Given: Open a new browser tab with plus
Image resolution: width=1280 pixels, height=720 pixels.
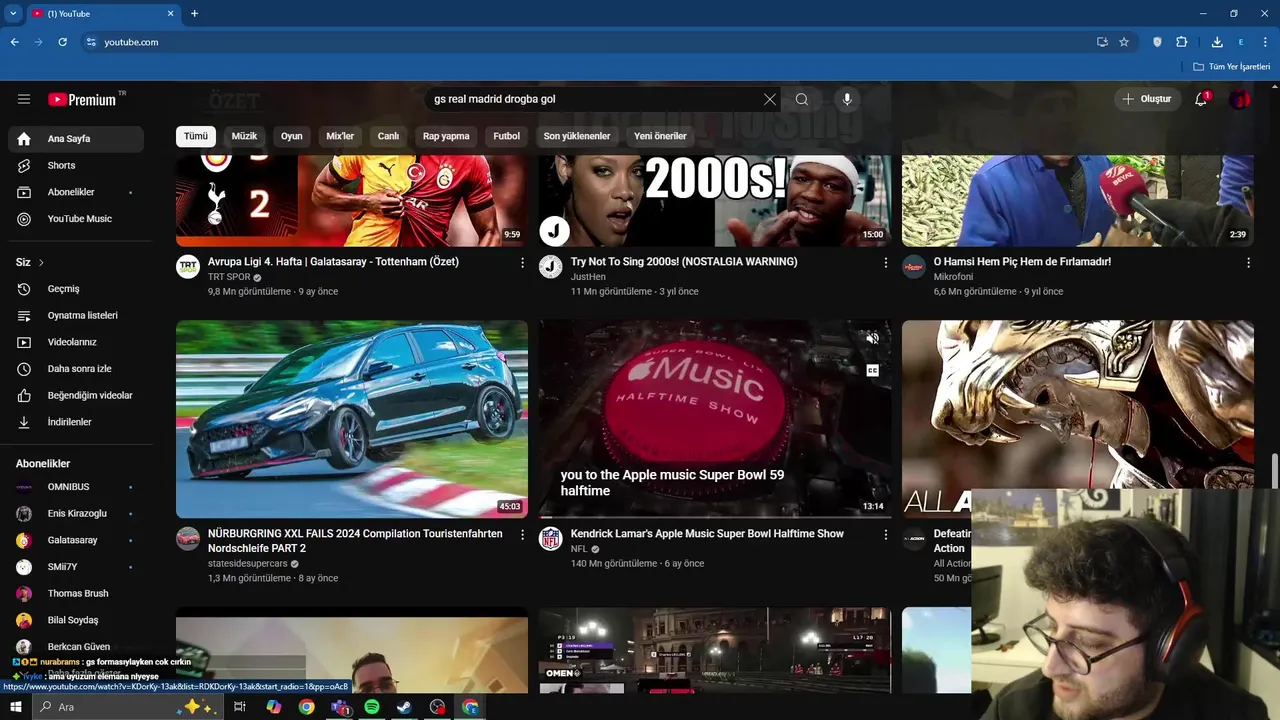Looking at the screenshot, I should click(x=194, y=14).
